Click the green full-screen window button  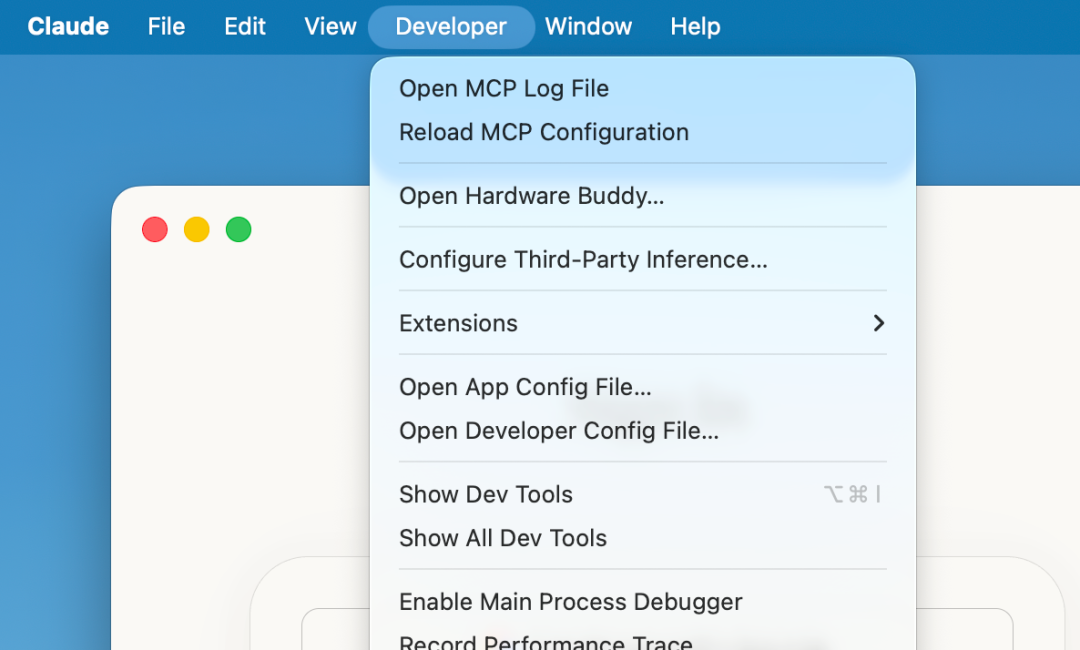(238, 230)
